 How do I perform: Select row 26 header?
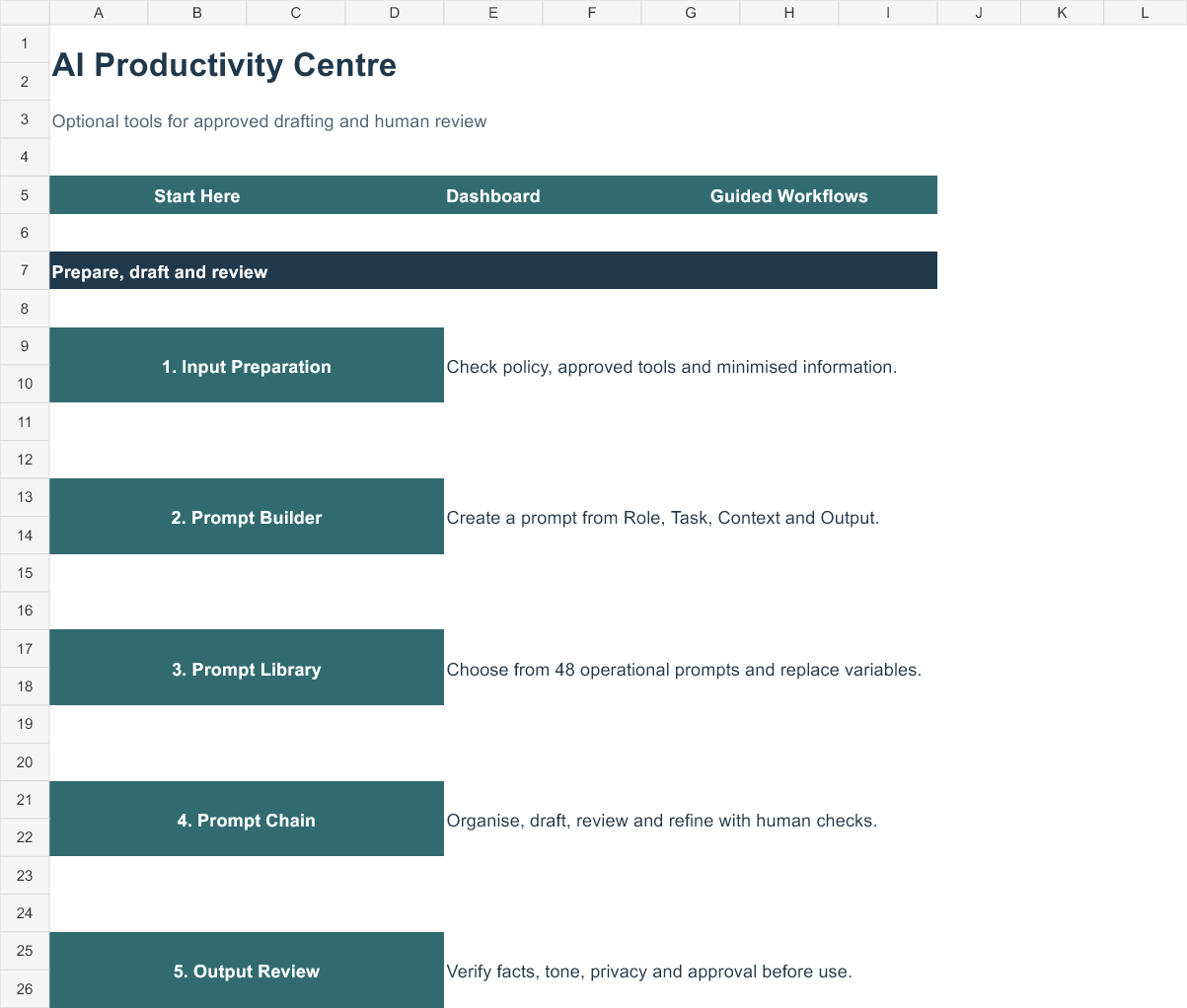[x=25, y=989]
